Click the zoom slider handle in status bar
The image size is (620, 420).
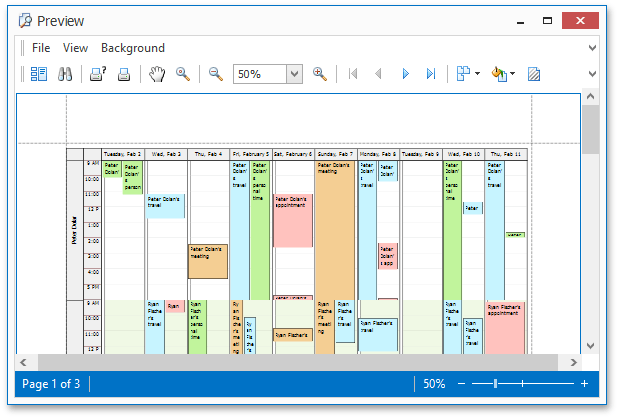[495, 384]
